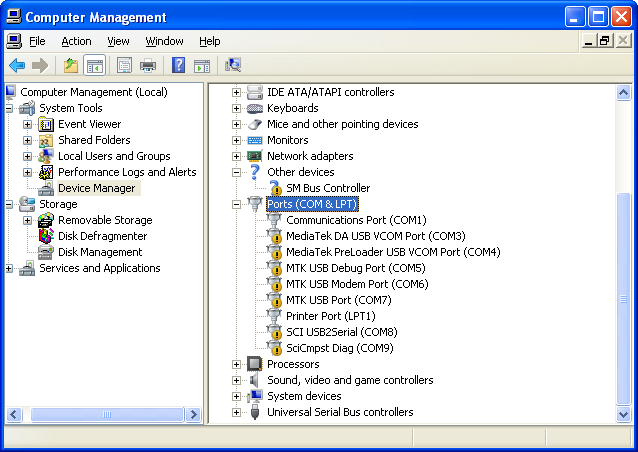Expand the Universal Serial Bus controllers node
This screenshot has height=452, width=638.
pyautogui.click(x=237, y=412)
